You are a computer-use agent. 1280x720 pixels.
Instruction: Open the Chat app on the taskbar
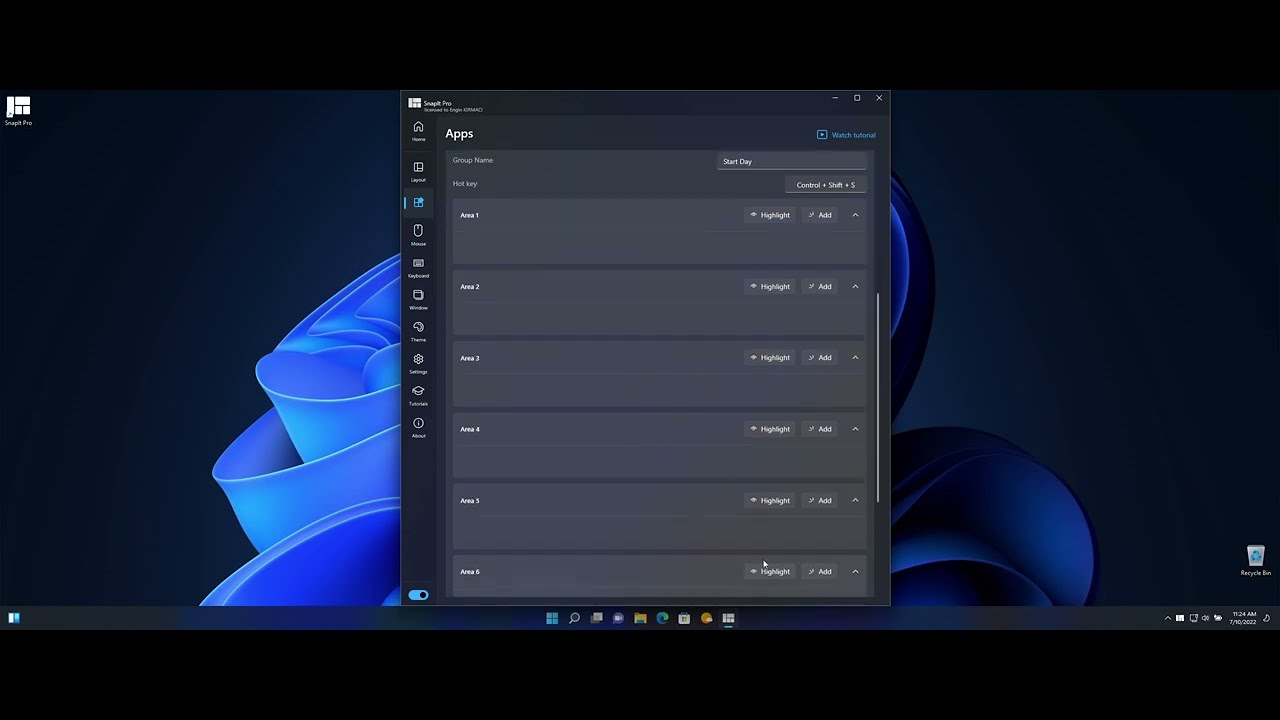pos(618,618)
